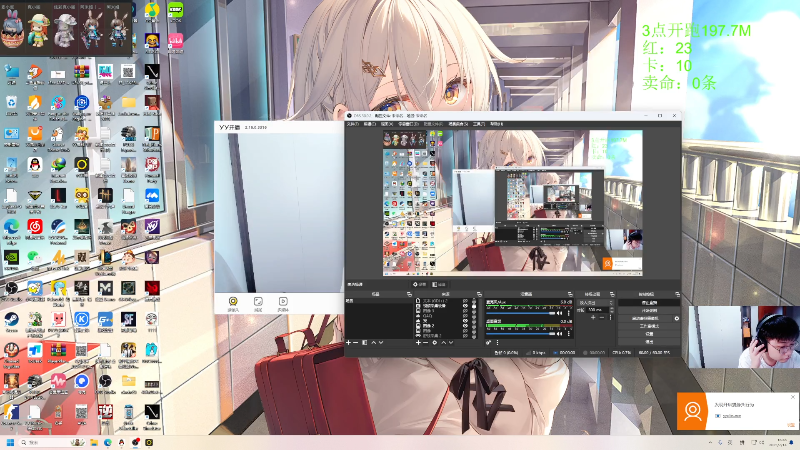Add a new source with Sources plus icon

tap(418, 342)
